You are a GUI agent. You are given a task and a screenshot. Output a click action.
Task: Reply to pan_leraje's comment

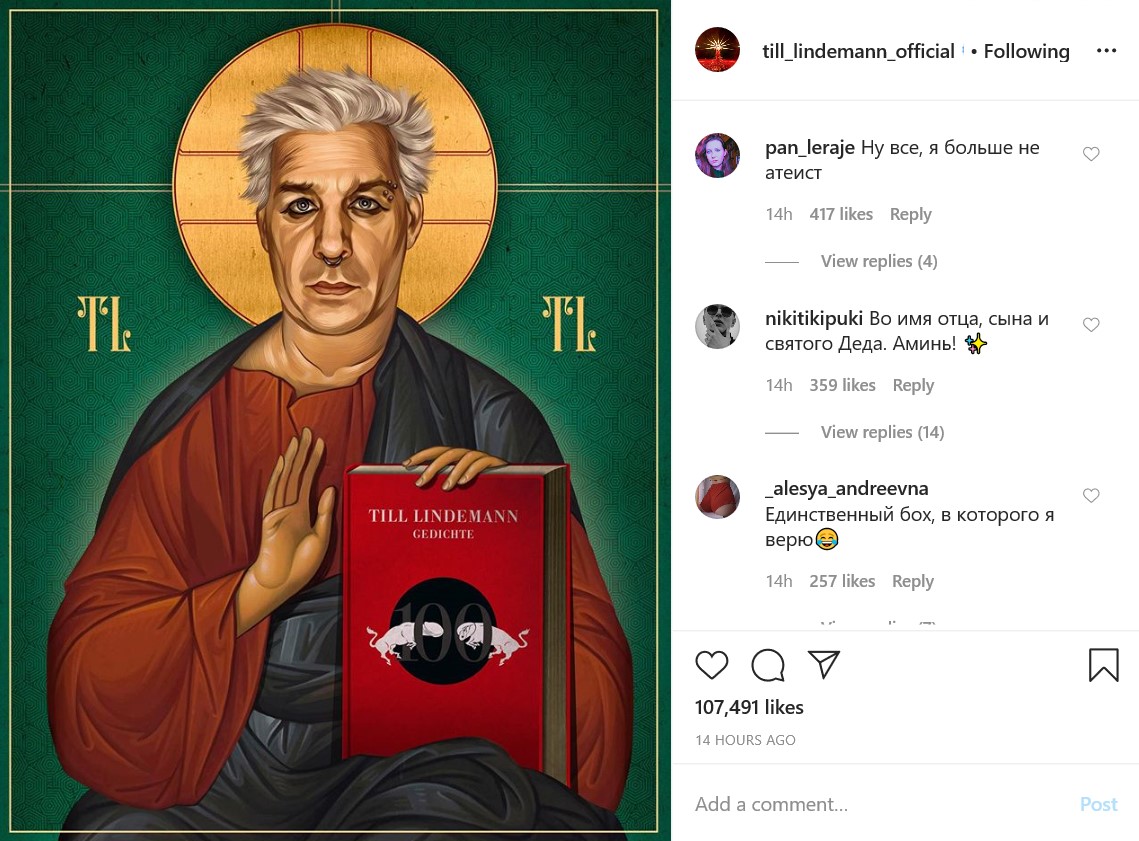(910, 214)
